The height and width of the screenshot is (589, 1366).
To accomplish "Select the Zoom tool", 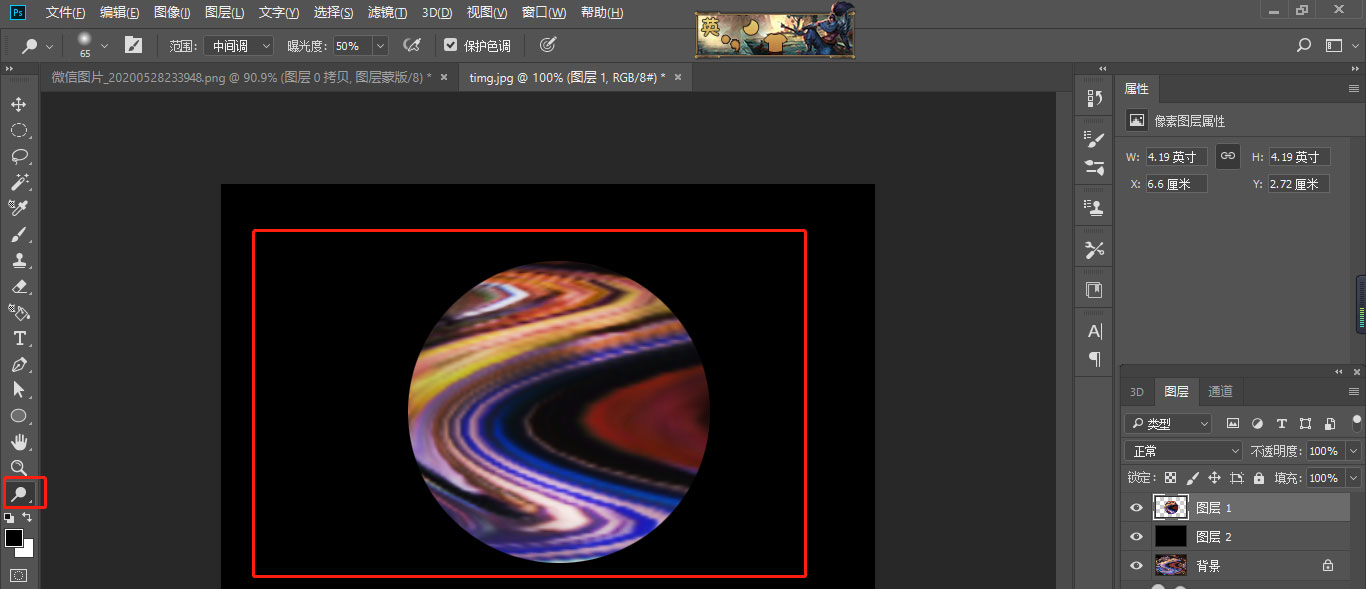I will (19, 467).
